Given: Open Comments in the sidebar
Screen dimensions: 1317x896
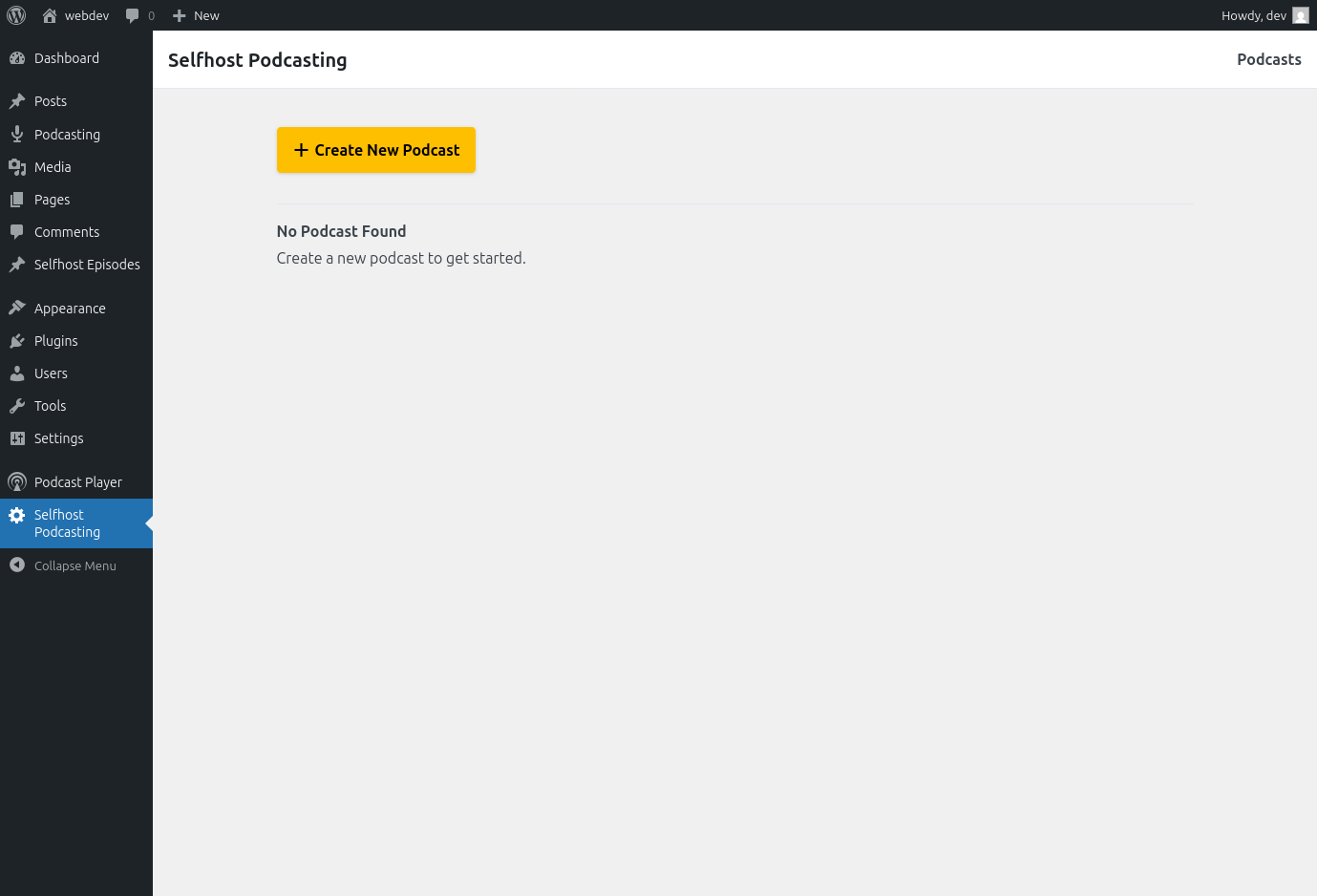Looking at the screenshot, I should (x=67, y=232).
